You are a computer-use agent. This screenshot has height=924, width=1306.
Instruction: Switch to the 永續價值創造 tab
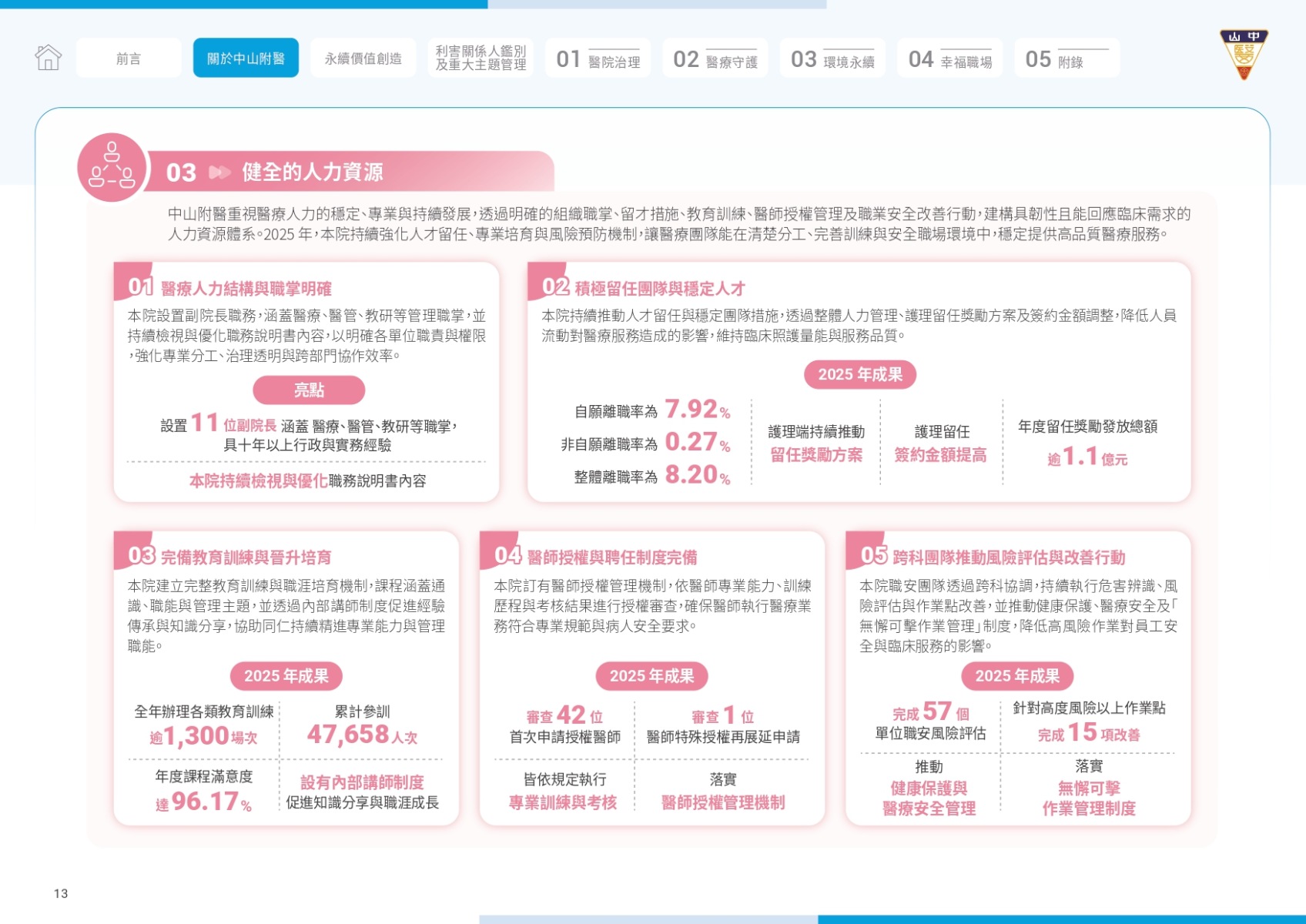[363, 59]
